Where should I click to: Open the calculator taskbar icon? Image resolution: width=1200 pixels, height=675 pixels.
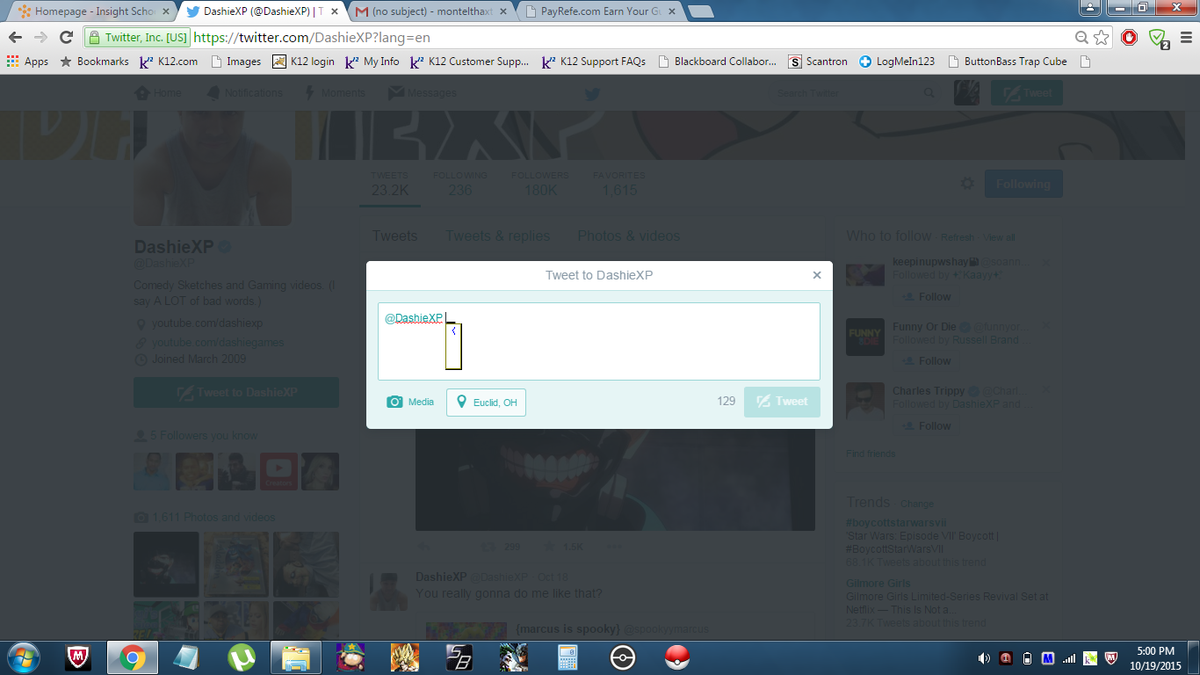point(567,657)
